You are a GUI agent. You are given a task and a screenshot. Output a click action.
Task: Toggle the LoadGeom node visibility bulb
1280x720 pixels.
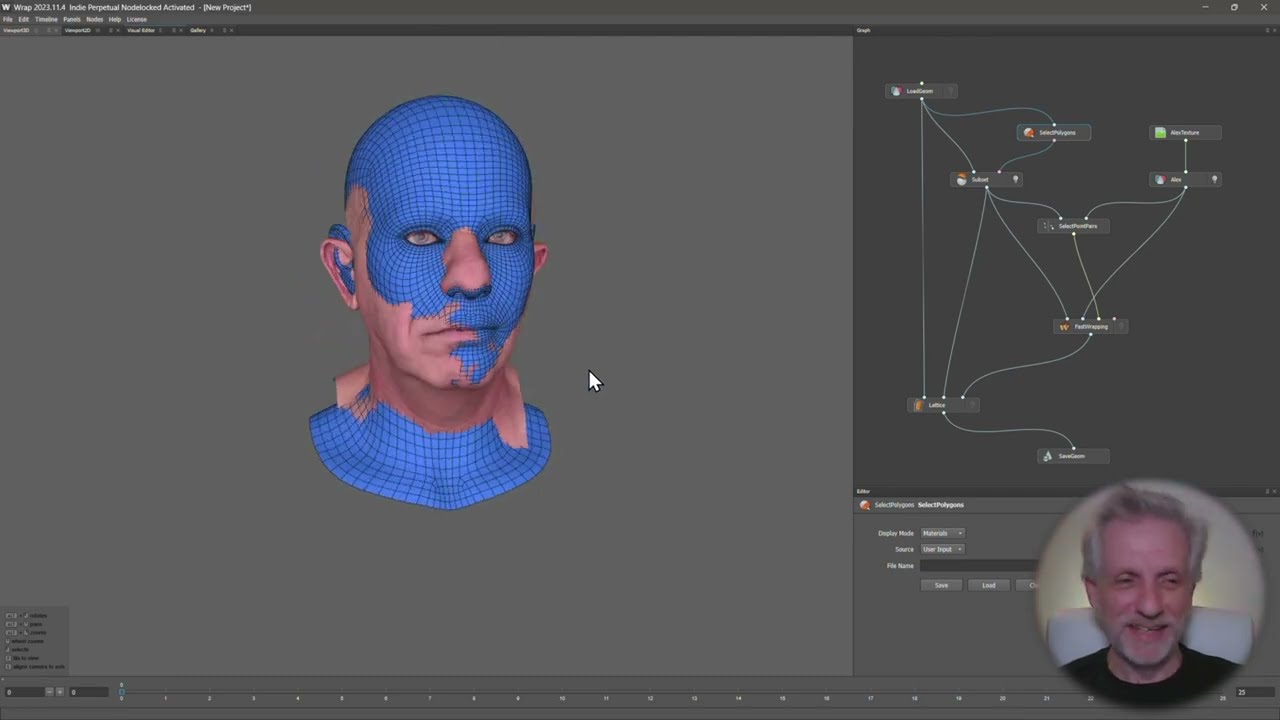(949, 91)
